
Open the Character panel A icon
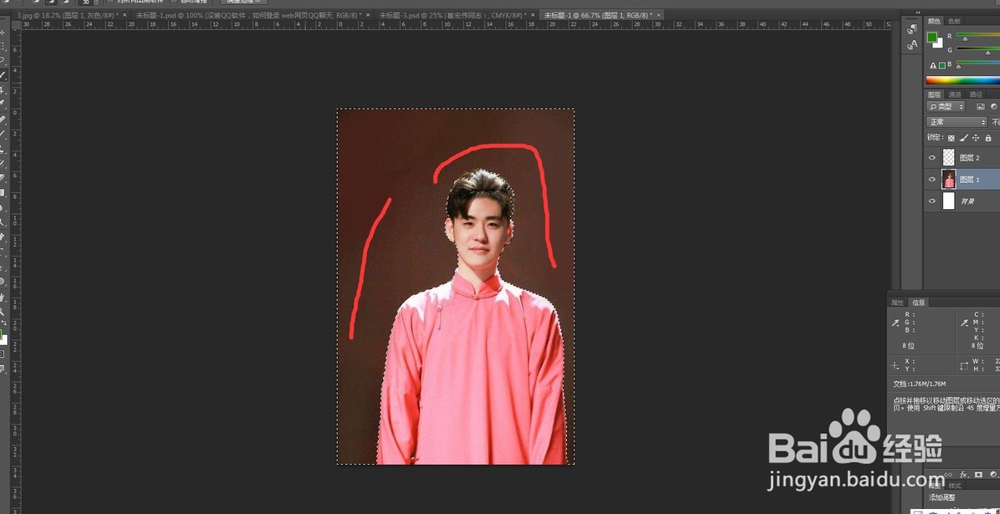click(x=912, y=45)
